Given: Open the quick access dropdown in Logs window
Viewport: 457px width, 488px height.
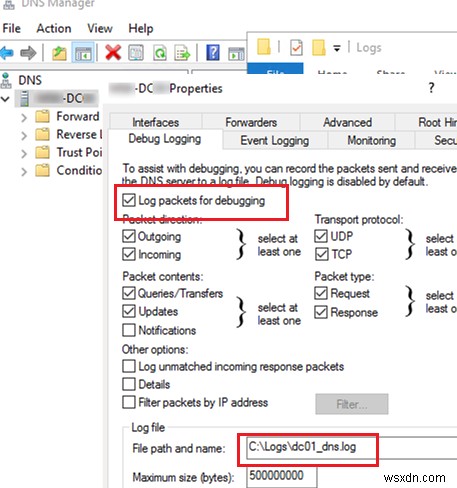Looking at the screenshot, I should coord(337,49).
